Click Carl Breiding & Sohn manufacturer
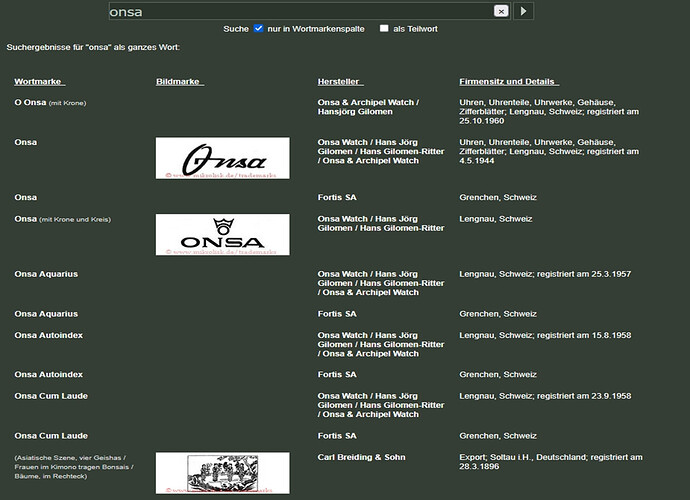The width and height of the screenshot is (690, 500). tap(363, 457)
